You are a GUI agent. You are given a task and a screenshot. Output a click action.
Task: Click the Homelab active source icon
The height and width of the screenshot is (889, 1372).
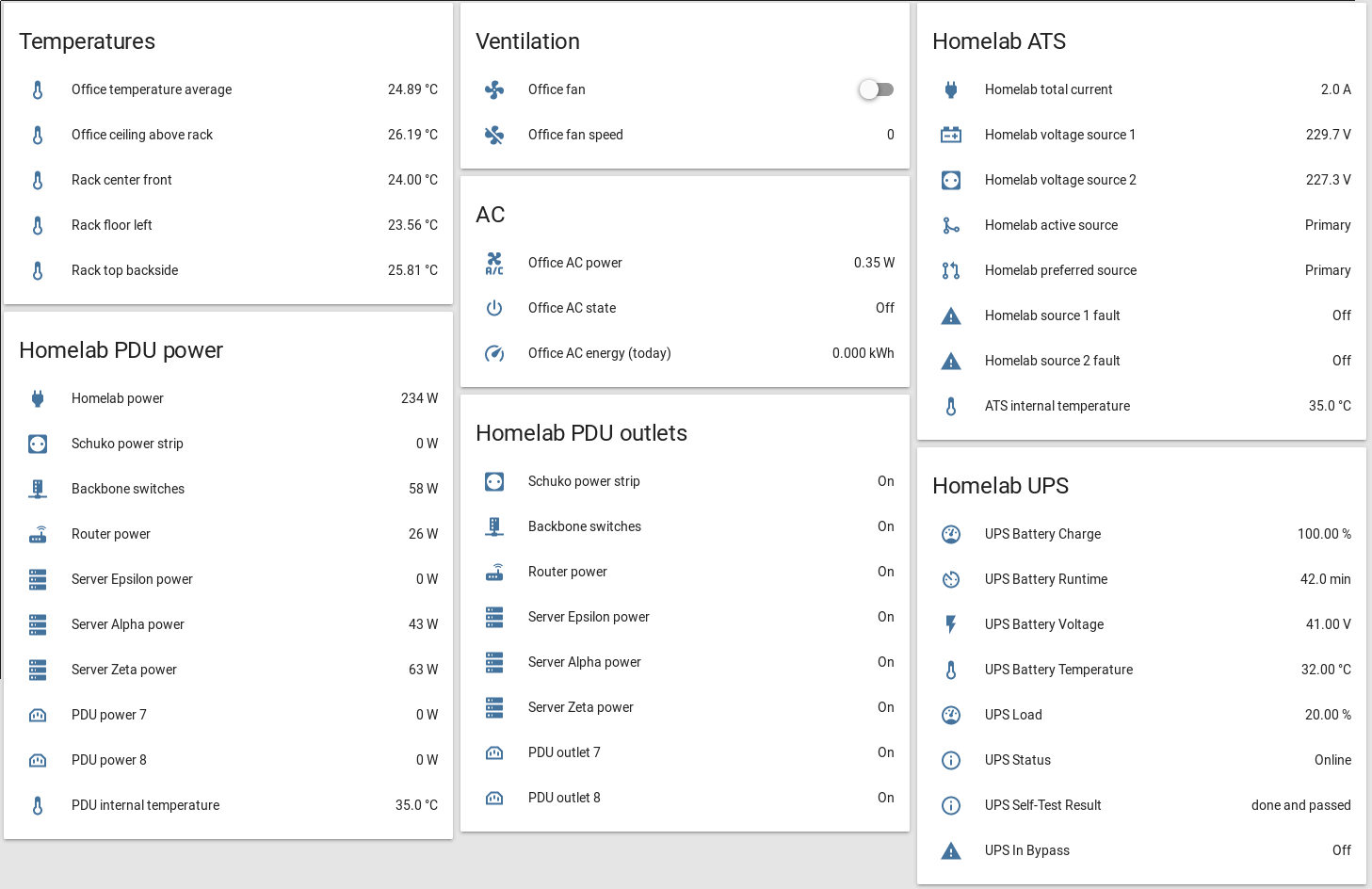tap(951, 225)
